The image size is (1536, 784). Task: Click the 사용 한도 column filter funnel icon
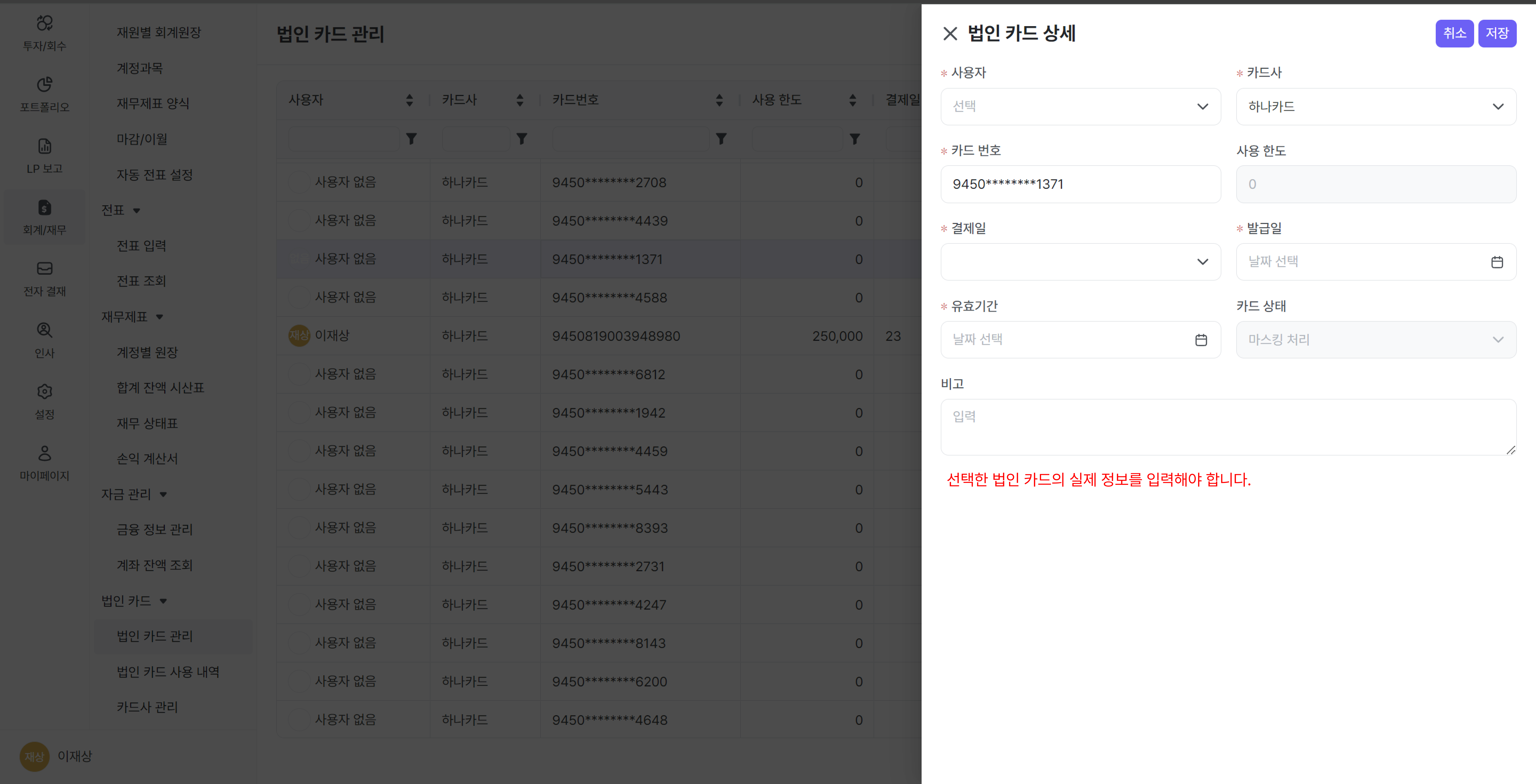coord(855,138)
